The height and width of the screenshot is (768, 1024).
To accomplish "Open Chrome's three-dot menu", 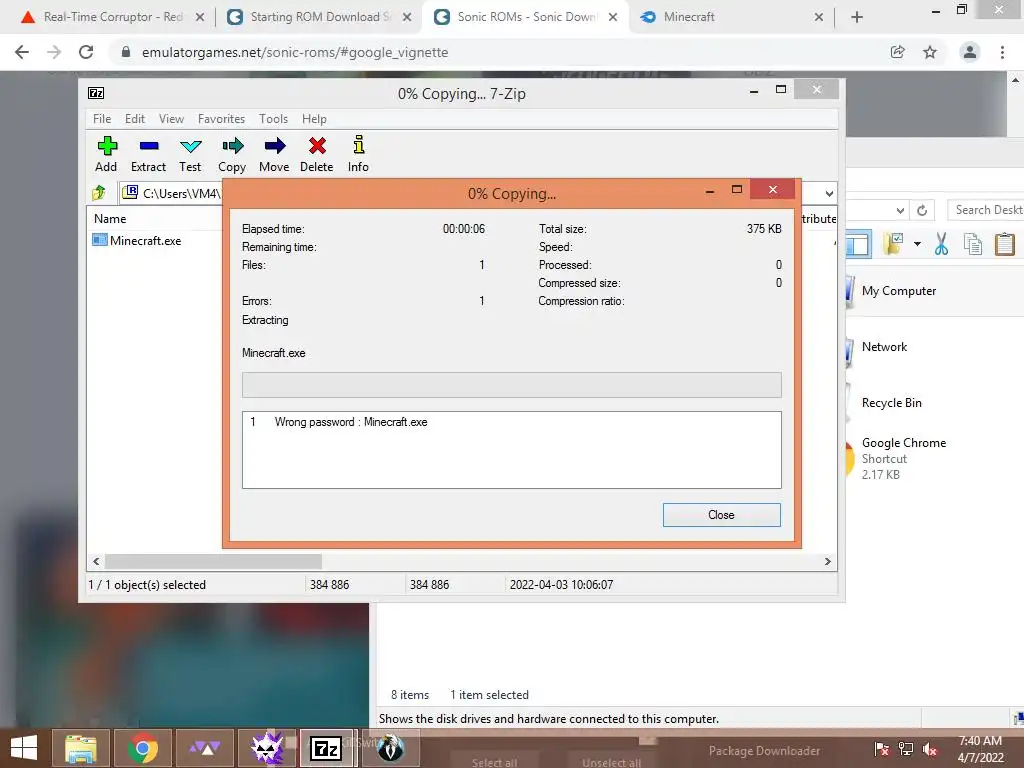I will point(1002,52).
